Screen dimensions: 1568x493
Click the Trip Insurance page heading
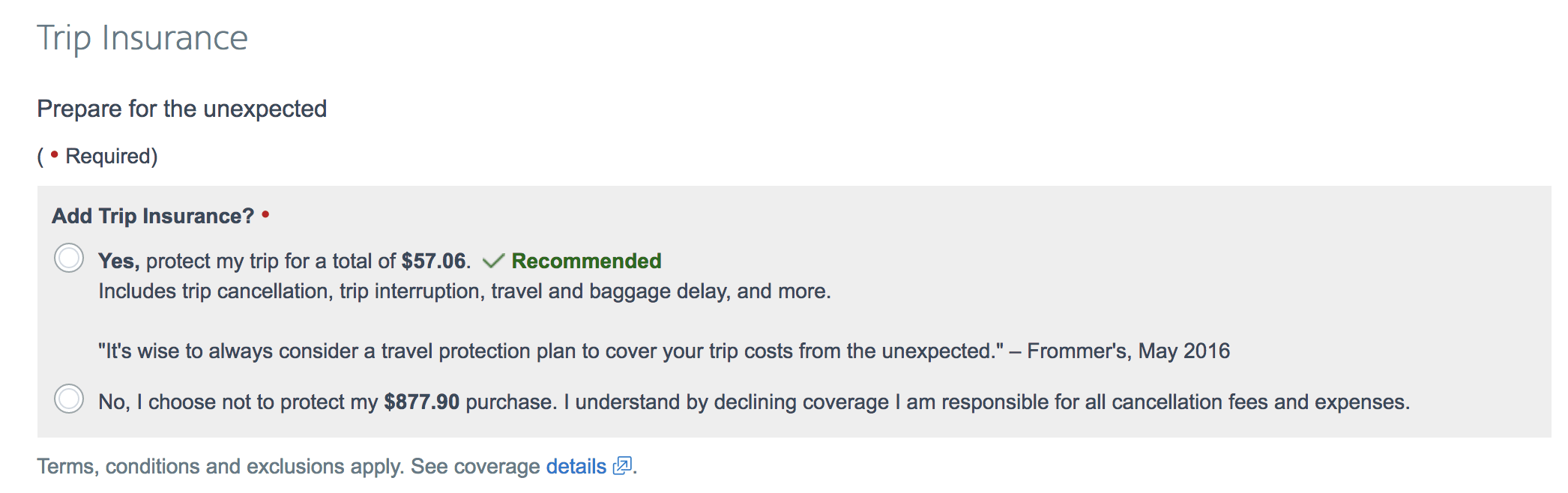pos(142,38)
